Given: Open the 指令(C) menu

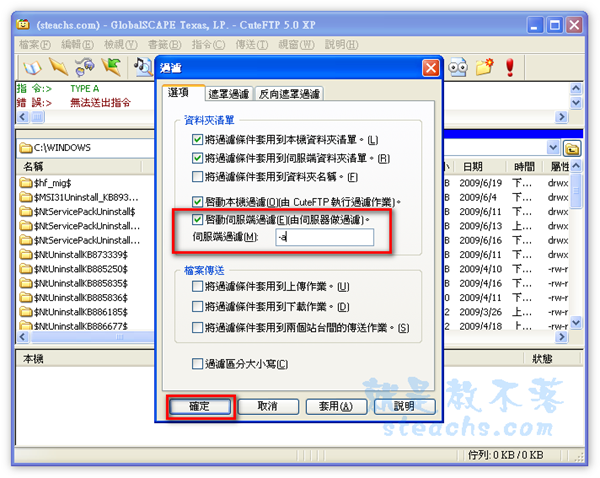Looking at the screenshot, I should 208,45.
